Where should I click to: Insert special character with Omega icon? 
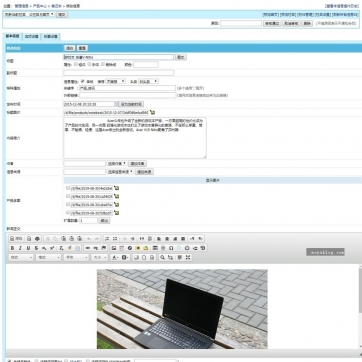(171, 248)
